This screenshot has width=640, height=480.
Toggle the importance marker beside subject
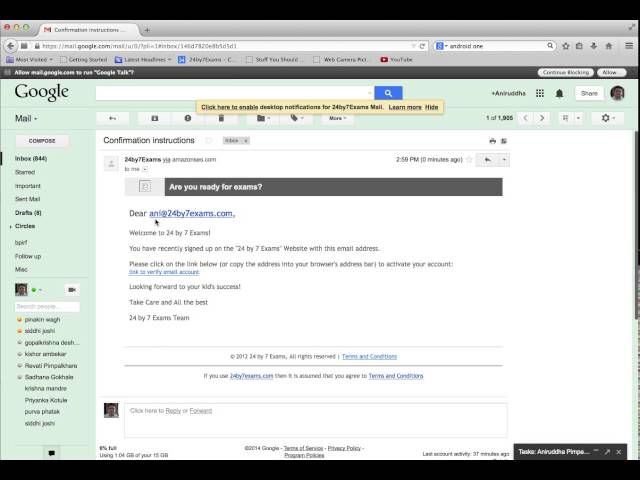click(209, 140)
